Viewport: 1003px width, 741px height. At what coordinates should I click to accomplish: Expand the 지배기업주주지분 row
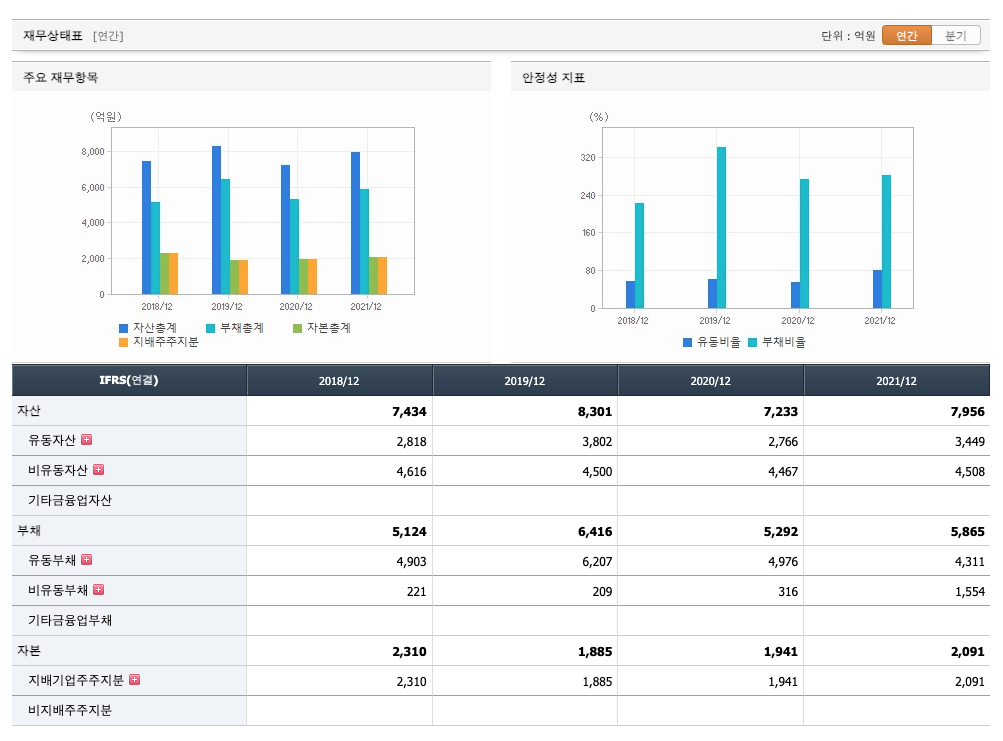pyautogui.click(x=134, y=680)
